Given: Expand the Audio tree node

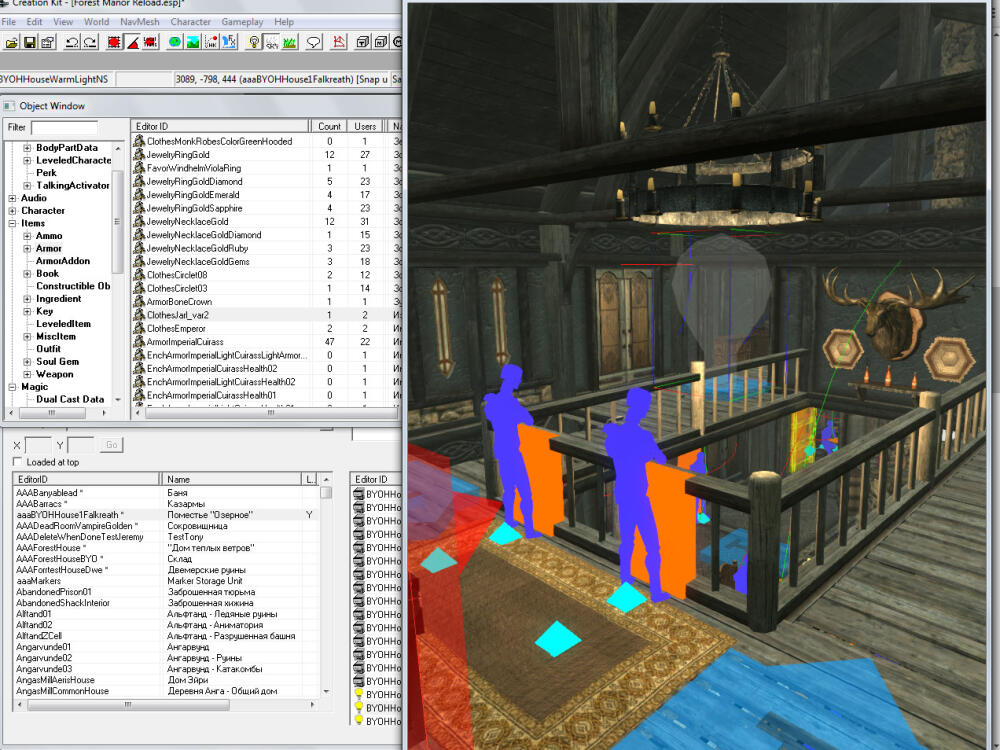Looking at the screenshot, I should pos(12,198).
